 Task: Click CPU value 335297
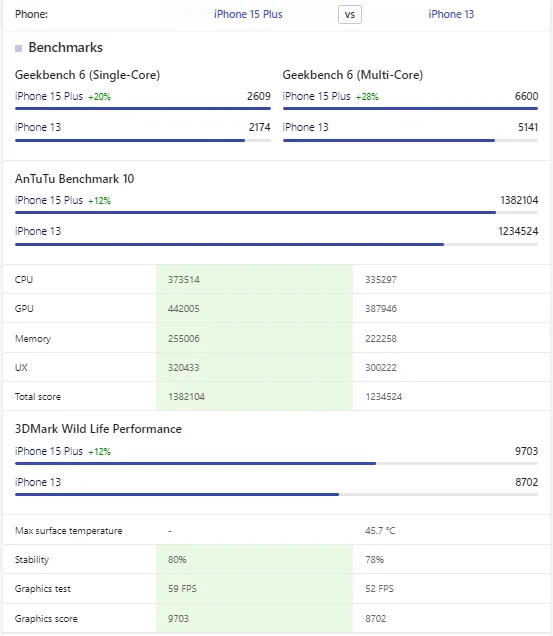tap(381, 279)
